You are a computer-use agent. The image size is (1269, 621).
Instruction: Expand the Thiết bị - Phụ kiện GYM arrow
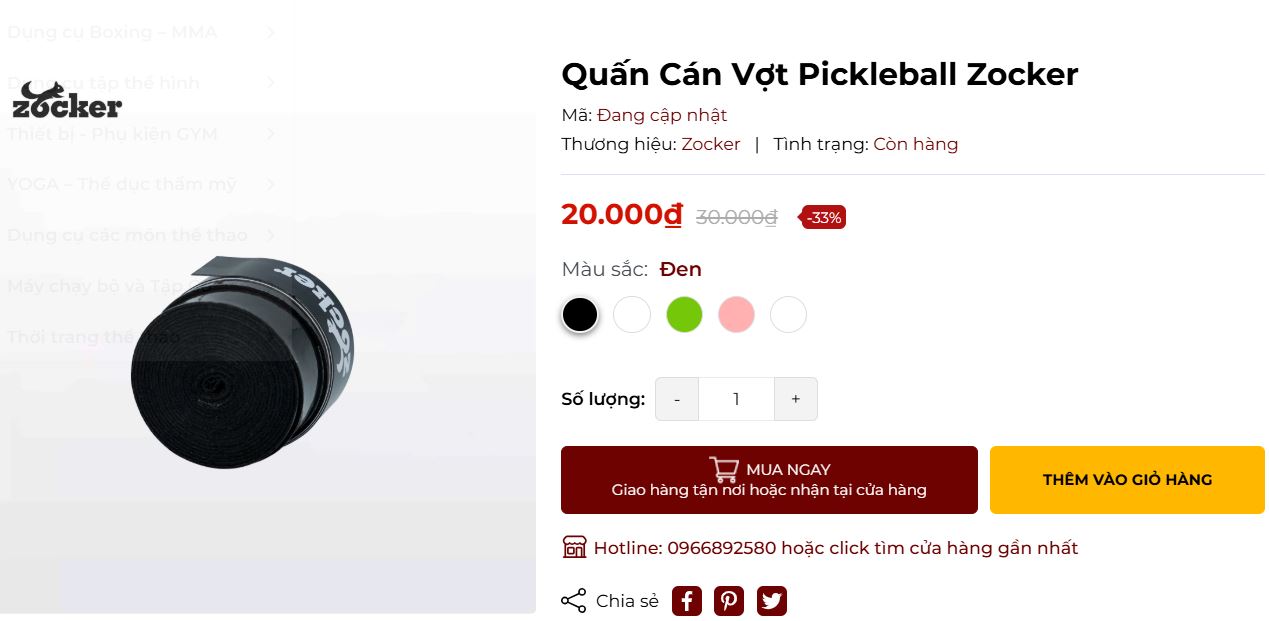tap(271, 134)
